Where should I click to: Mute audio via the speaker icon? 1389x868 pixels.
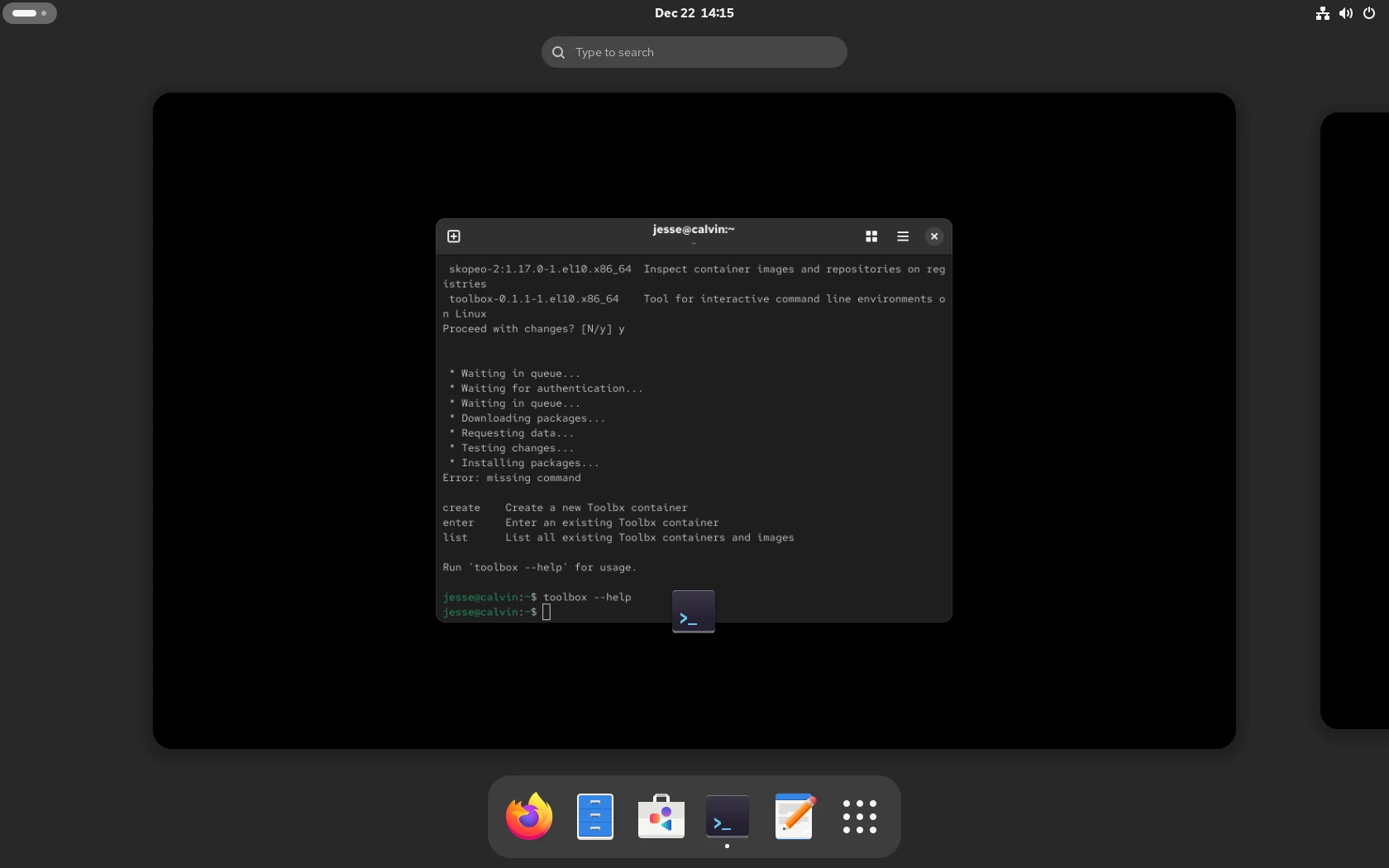click(1344, 13)
